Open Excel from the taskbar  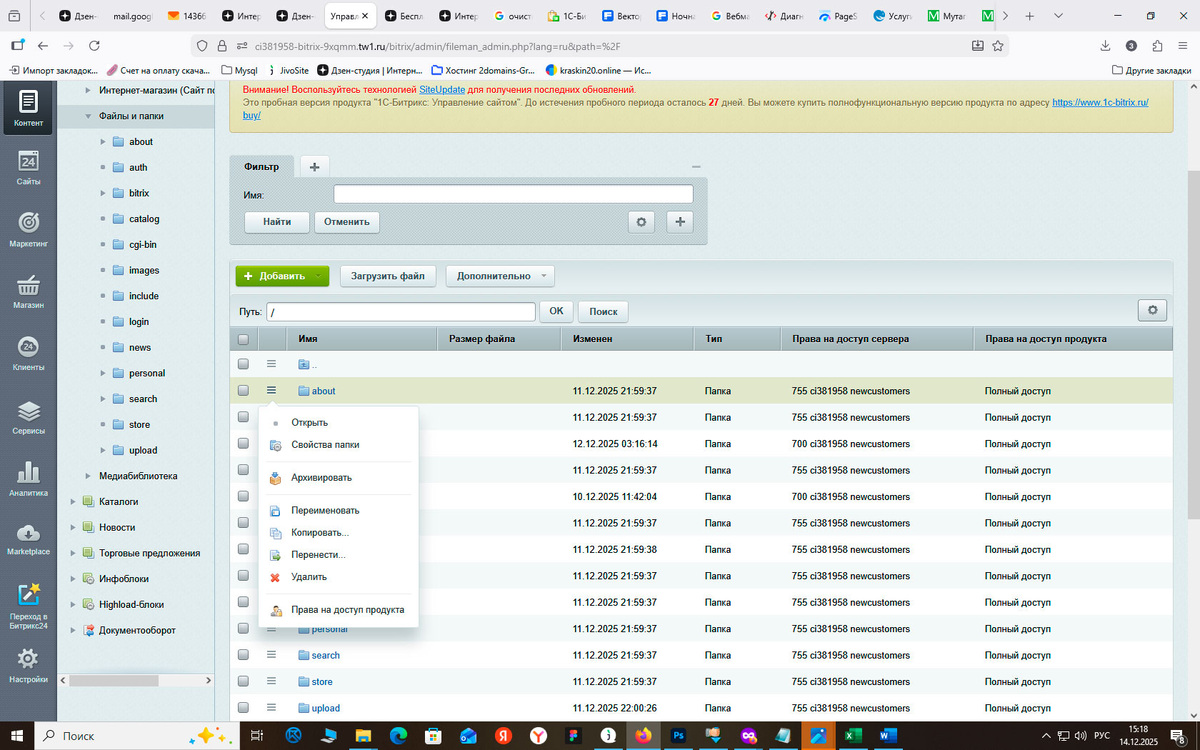point(853,735)
